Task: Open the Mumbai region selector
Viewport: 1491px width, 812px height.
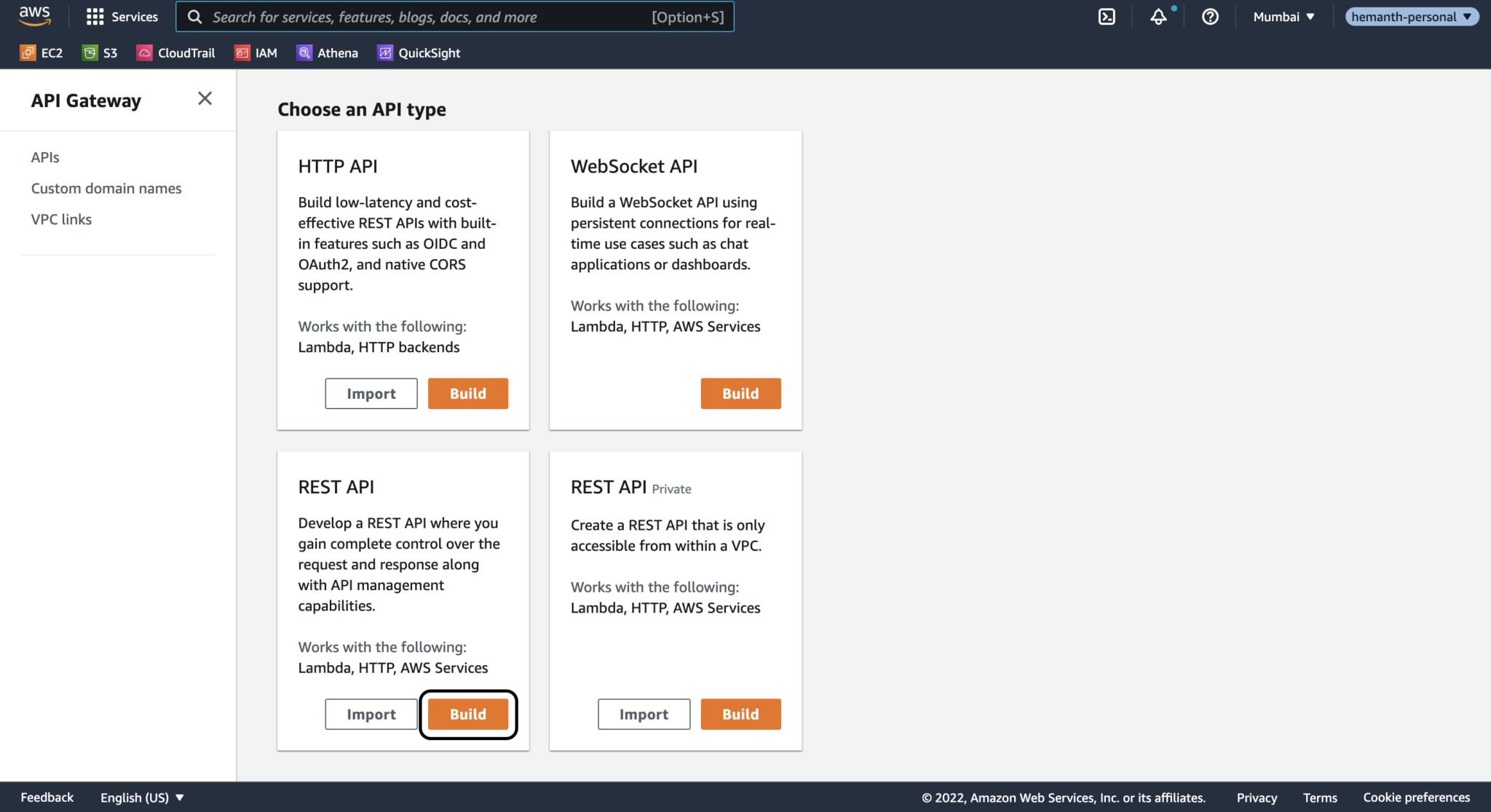Action: [1283, 16]
